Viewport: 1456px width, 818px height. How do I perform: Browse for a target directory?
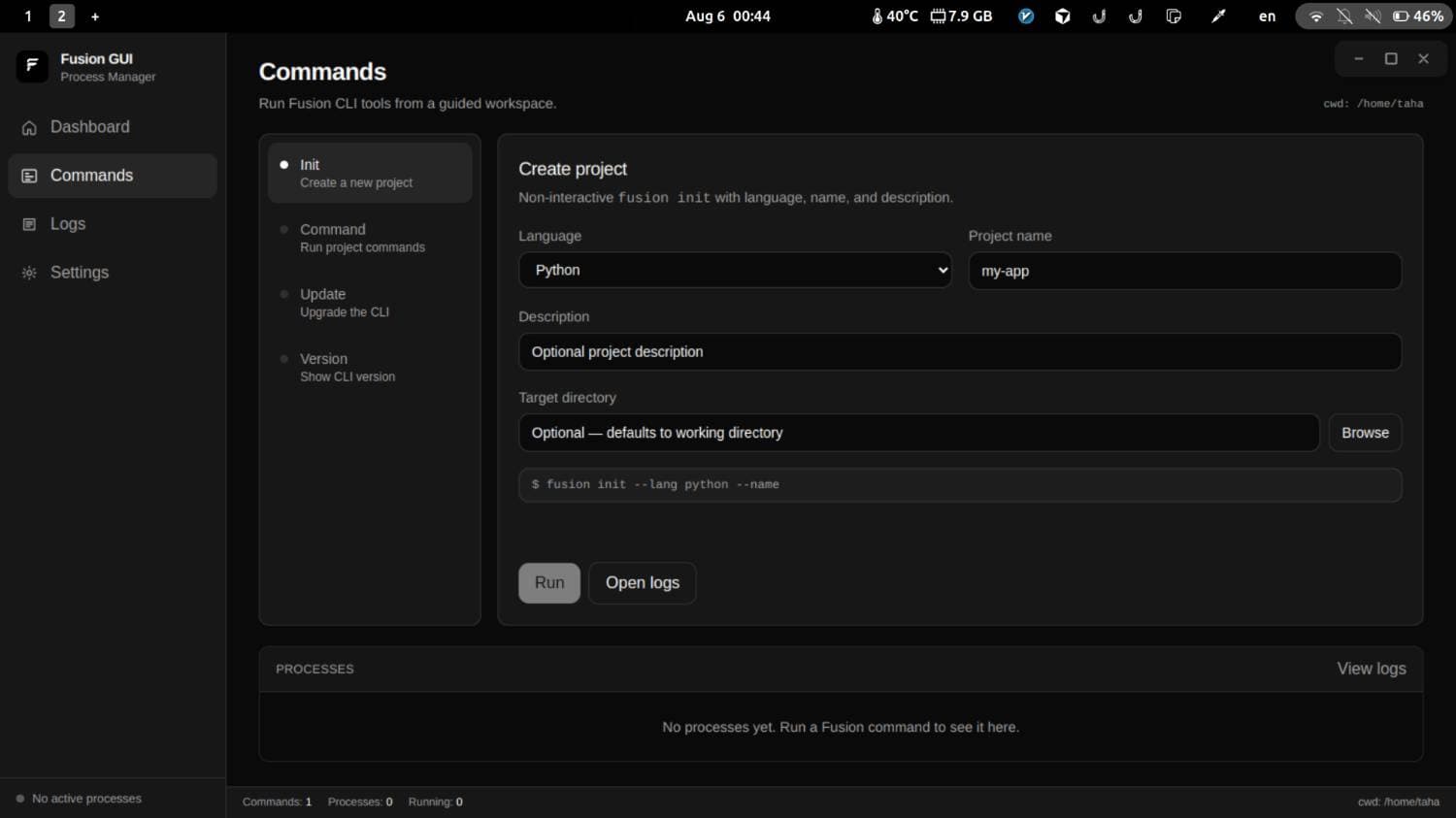point(1365,433)
